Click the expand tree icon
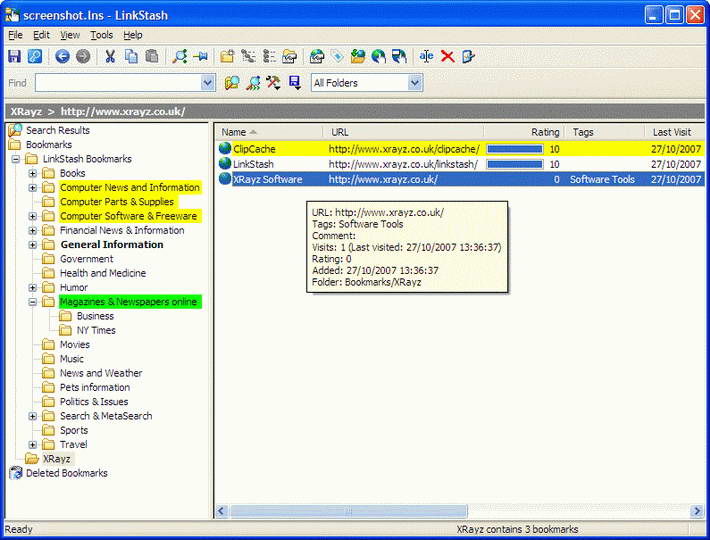This screenshot has width=710, height=540. (x=248, y=57)
